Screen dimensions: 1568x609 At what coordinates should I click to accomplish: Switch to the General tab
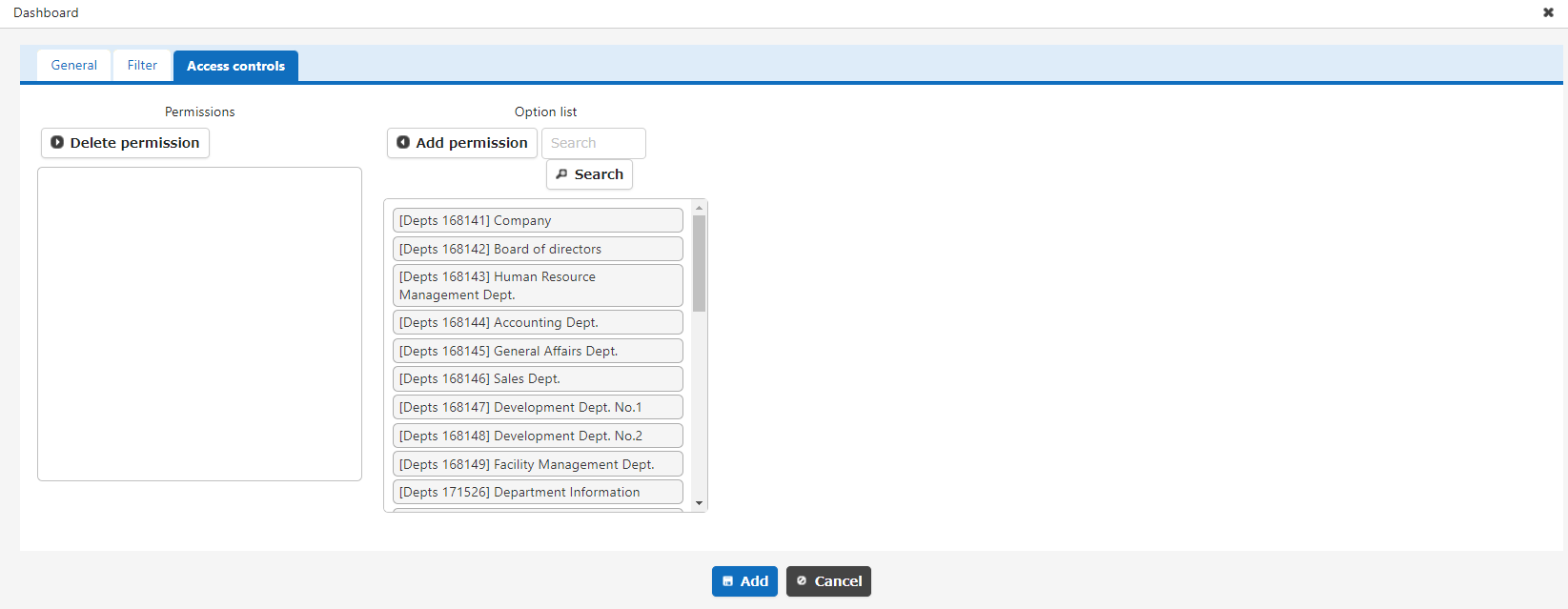click(73, 66)
